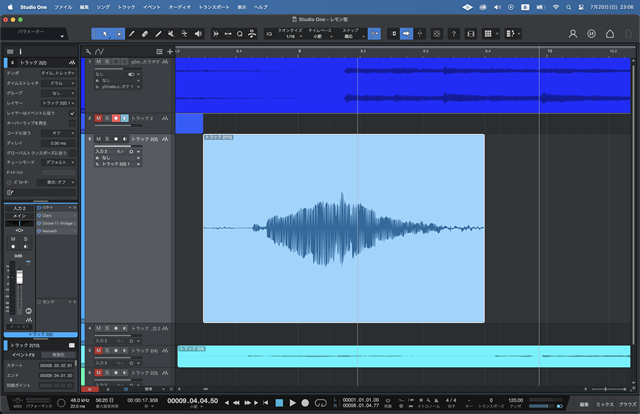Open the ブラウズ browser button
Screen dimensions: 640x414
627,404
